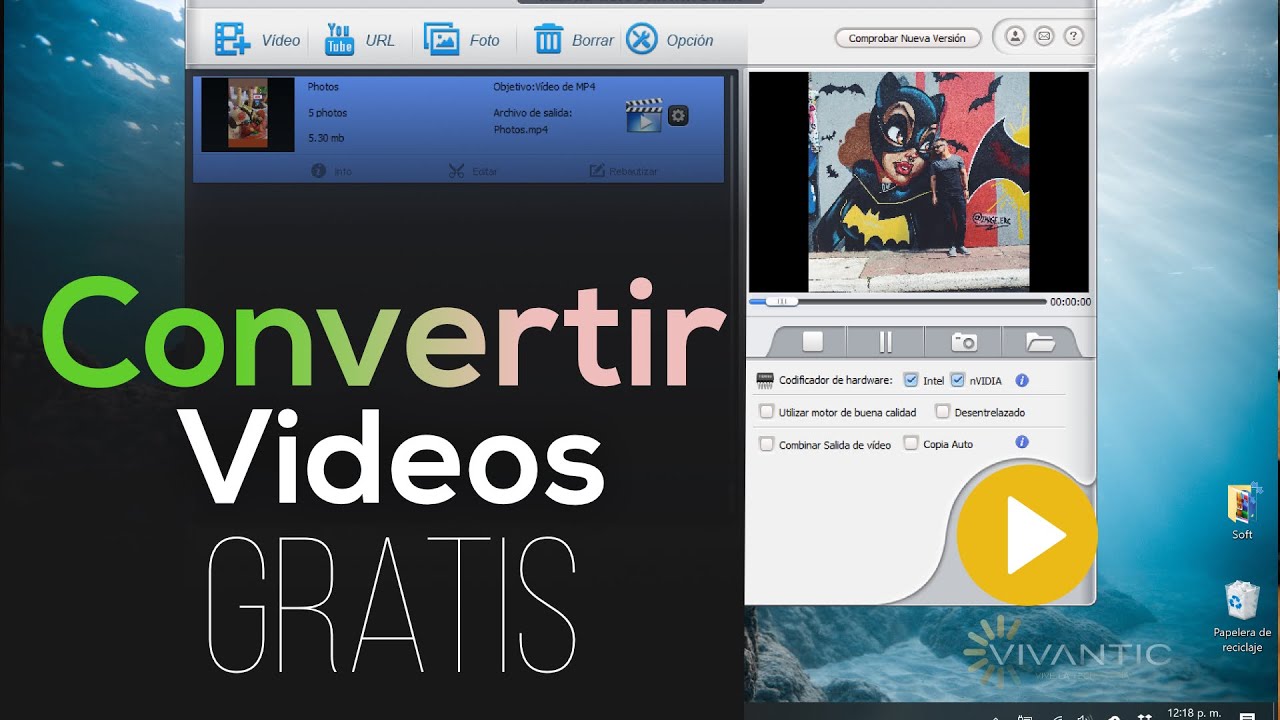Click the '5.30 mb' size text
Screen dimensions: 1280x720
click(326, 138)
